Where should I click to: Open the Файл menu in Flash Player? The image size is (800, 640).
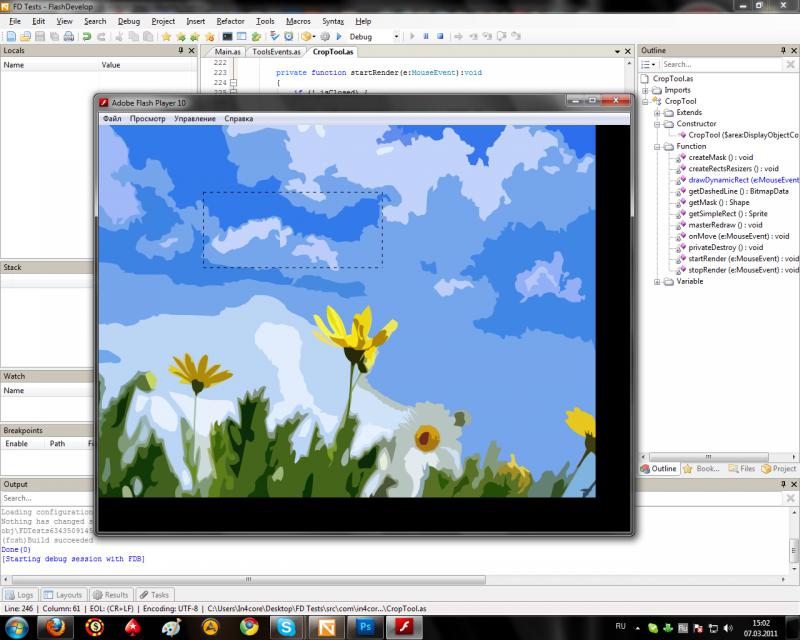(112, 118)
